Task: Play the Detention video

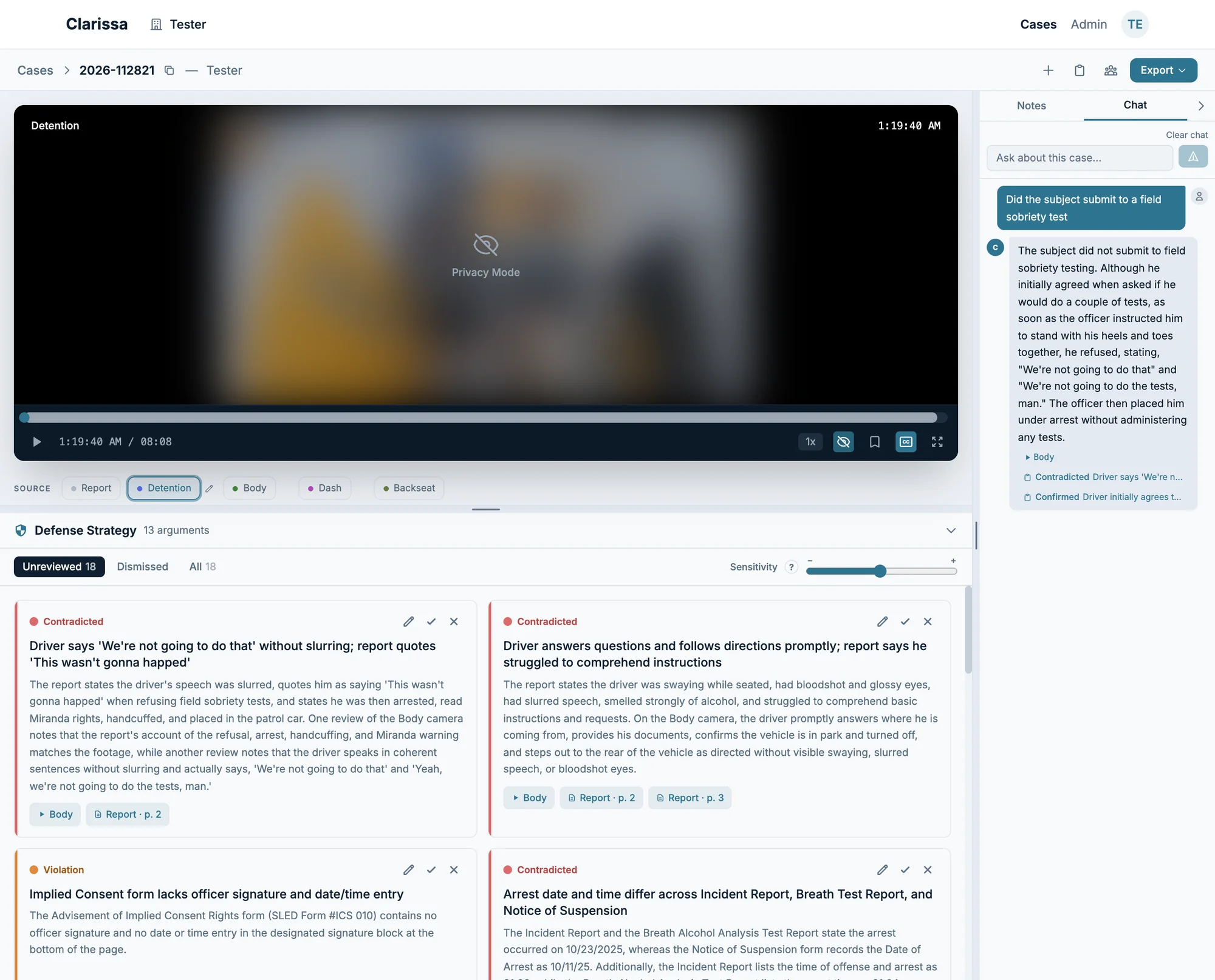Action: [36, 442]
